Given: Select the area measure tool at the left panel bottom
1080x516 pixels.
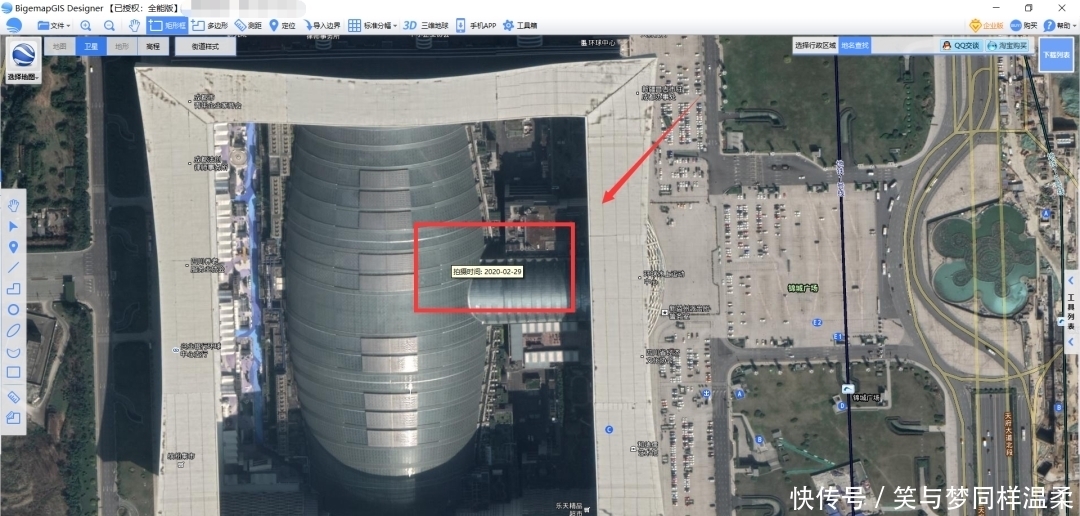Looking at the screenshot, I should [x=13, y=417].
